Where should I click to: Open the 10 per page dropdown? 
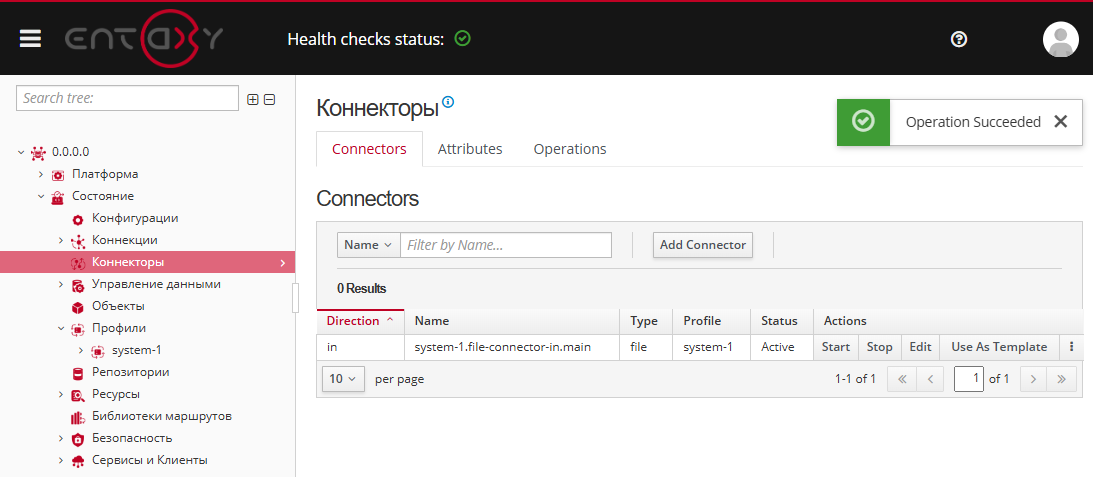343,379
